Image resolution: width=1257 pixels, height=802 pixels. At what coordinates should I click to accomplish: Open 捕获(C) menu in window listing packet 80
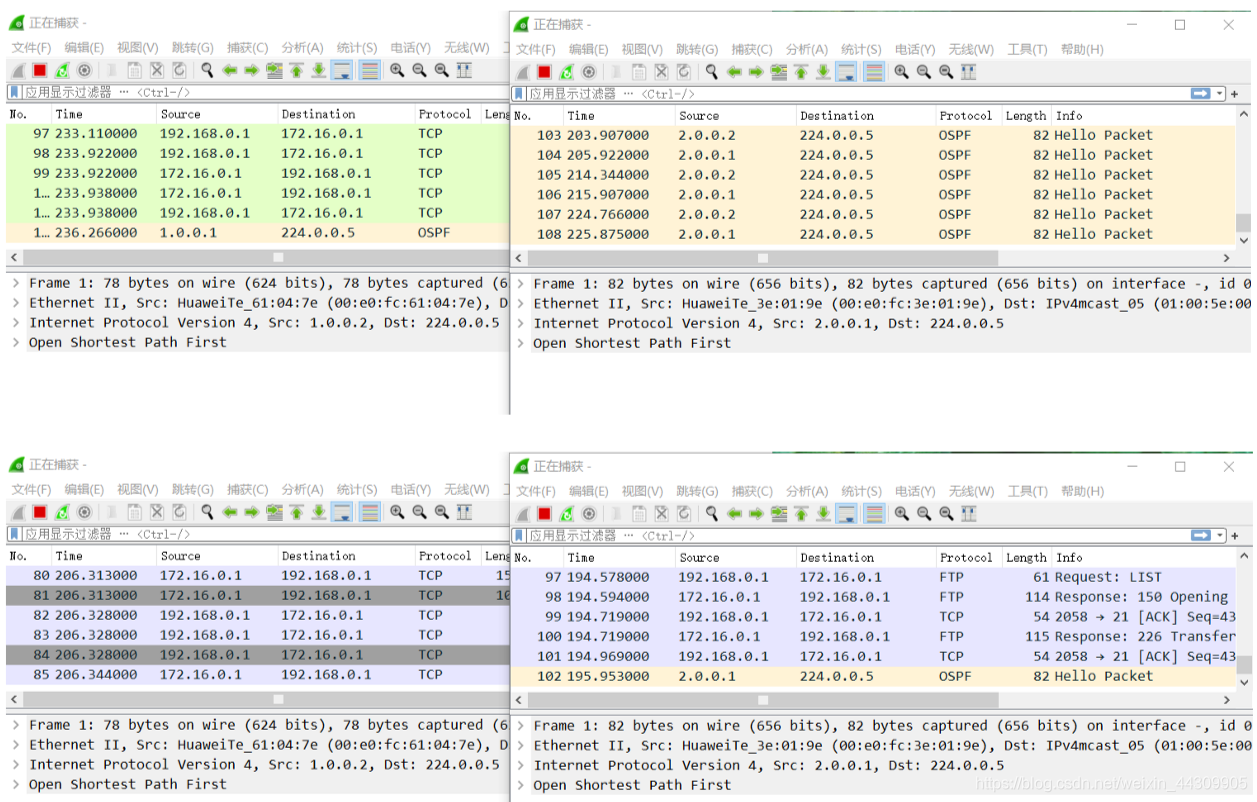pyautogui.click(x=247, y=489)
